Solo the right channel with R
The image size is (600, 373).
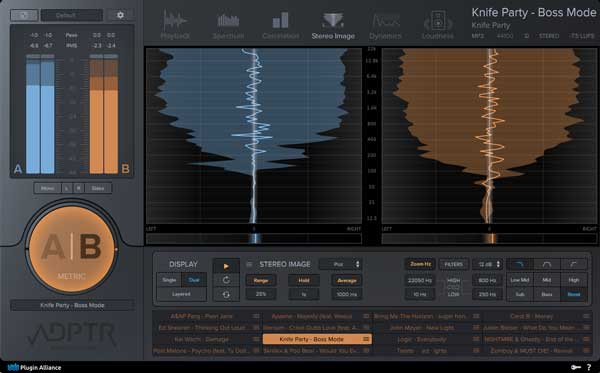pyautogui.click(x=79, y=188)
